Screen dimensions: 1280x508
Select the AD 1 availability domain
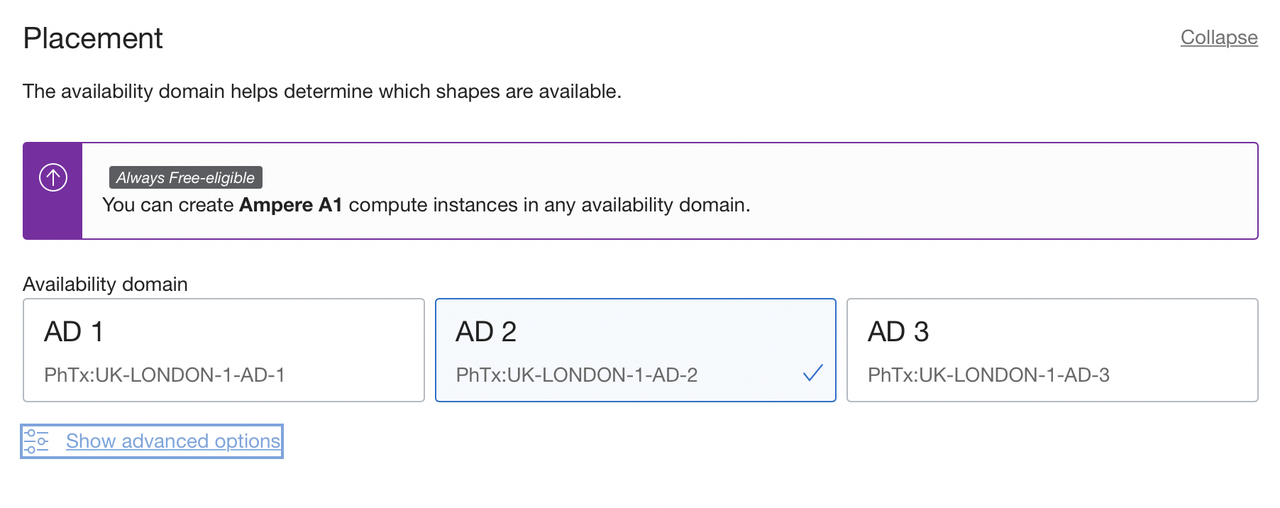[224, 350]
